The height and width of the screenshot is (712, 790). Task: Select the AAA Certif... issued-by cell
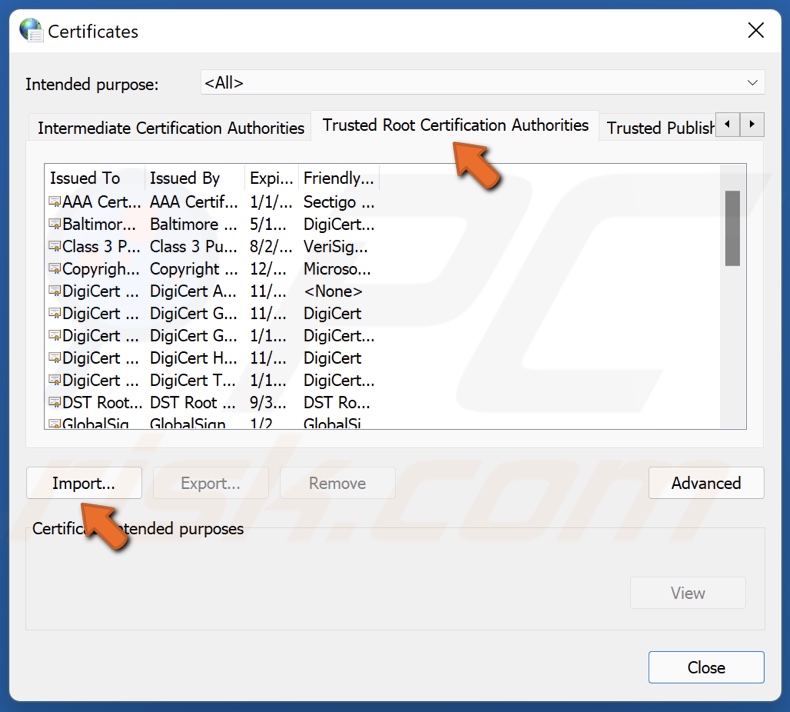coord(193,202)
